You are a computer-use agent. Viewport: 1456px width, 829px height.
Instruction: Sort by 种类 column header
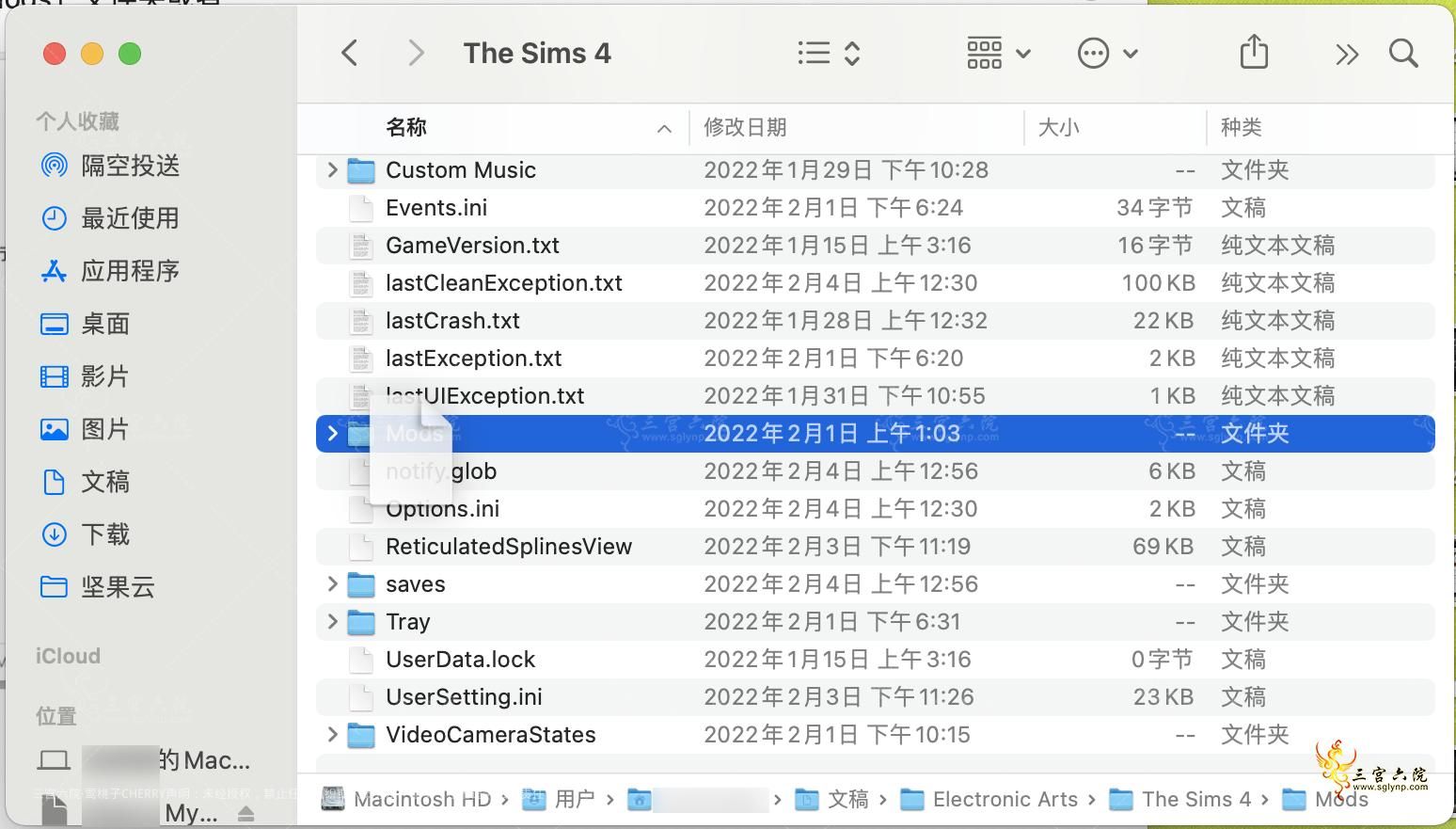[1241, 128]
